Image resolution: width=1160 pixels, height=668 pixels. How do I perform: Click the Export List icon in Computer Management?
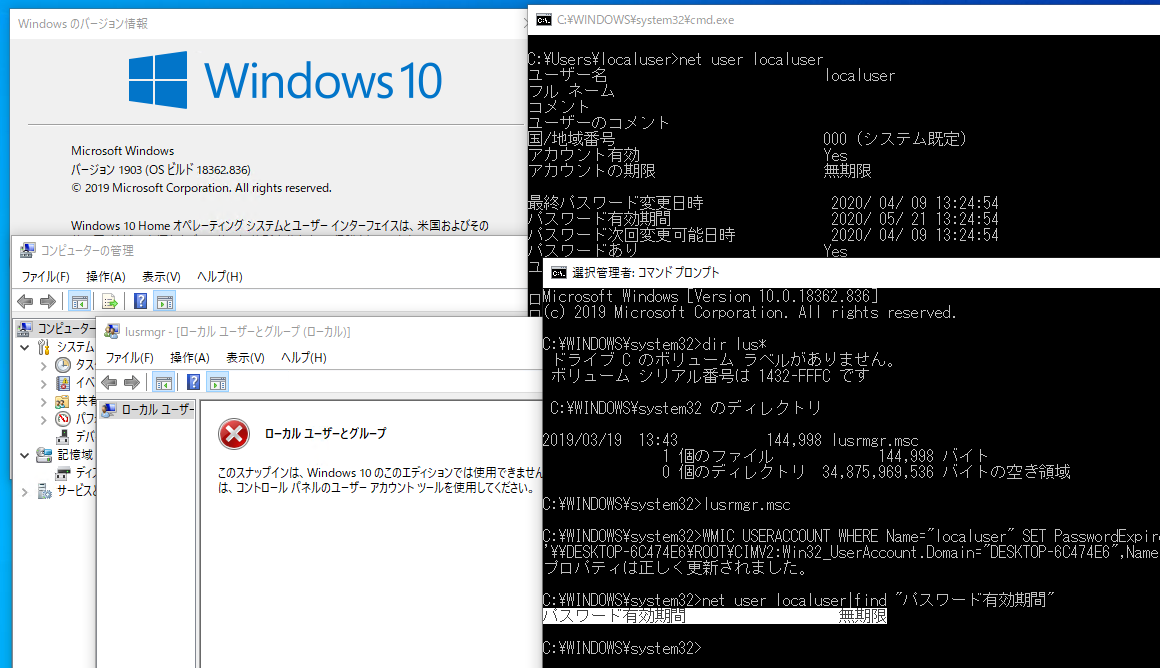[x=108, y=301]
